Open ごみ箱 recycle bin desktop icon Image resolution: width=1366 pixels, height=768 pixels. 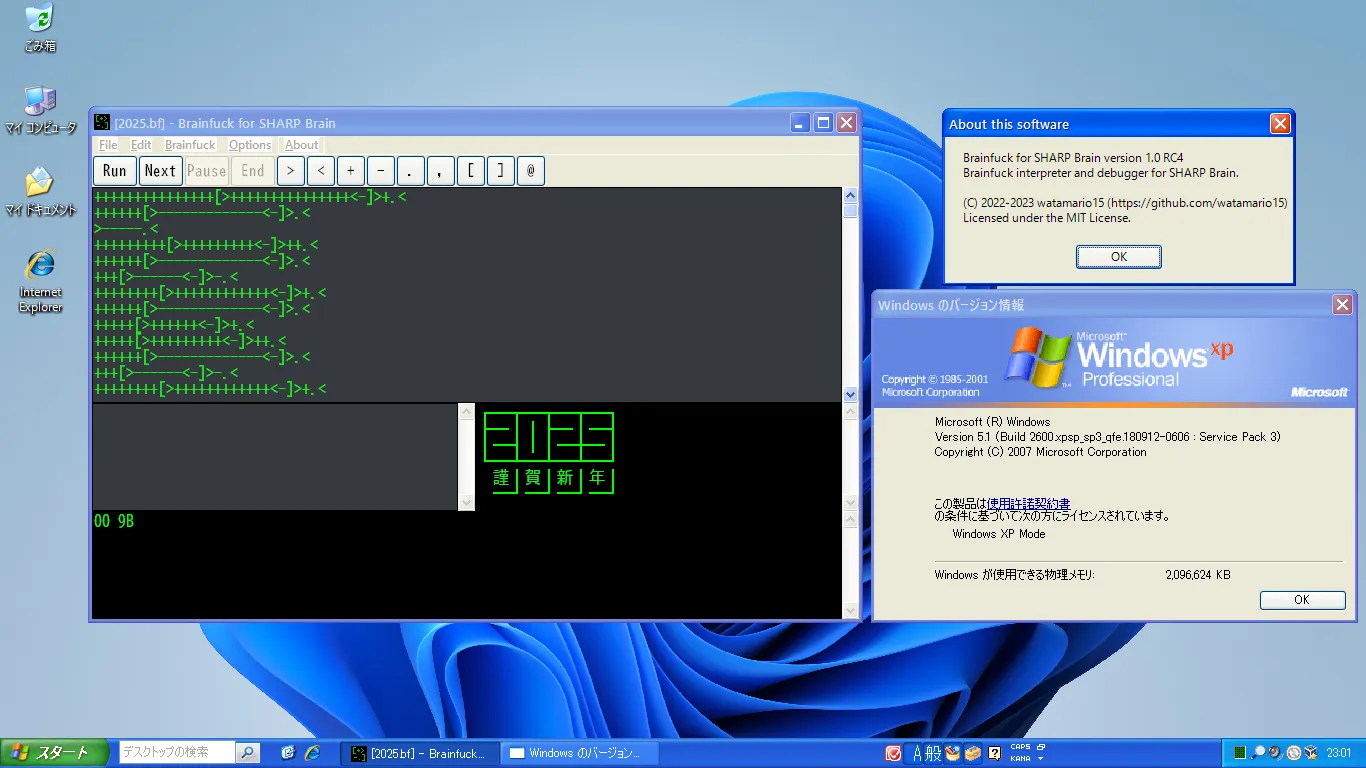tap(40, 28)
